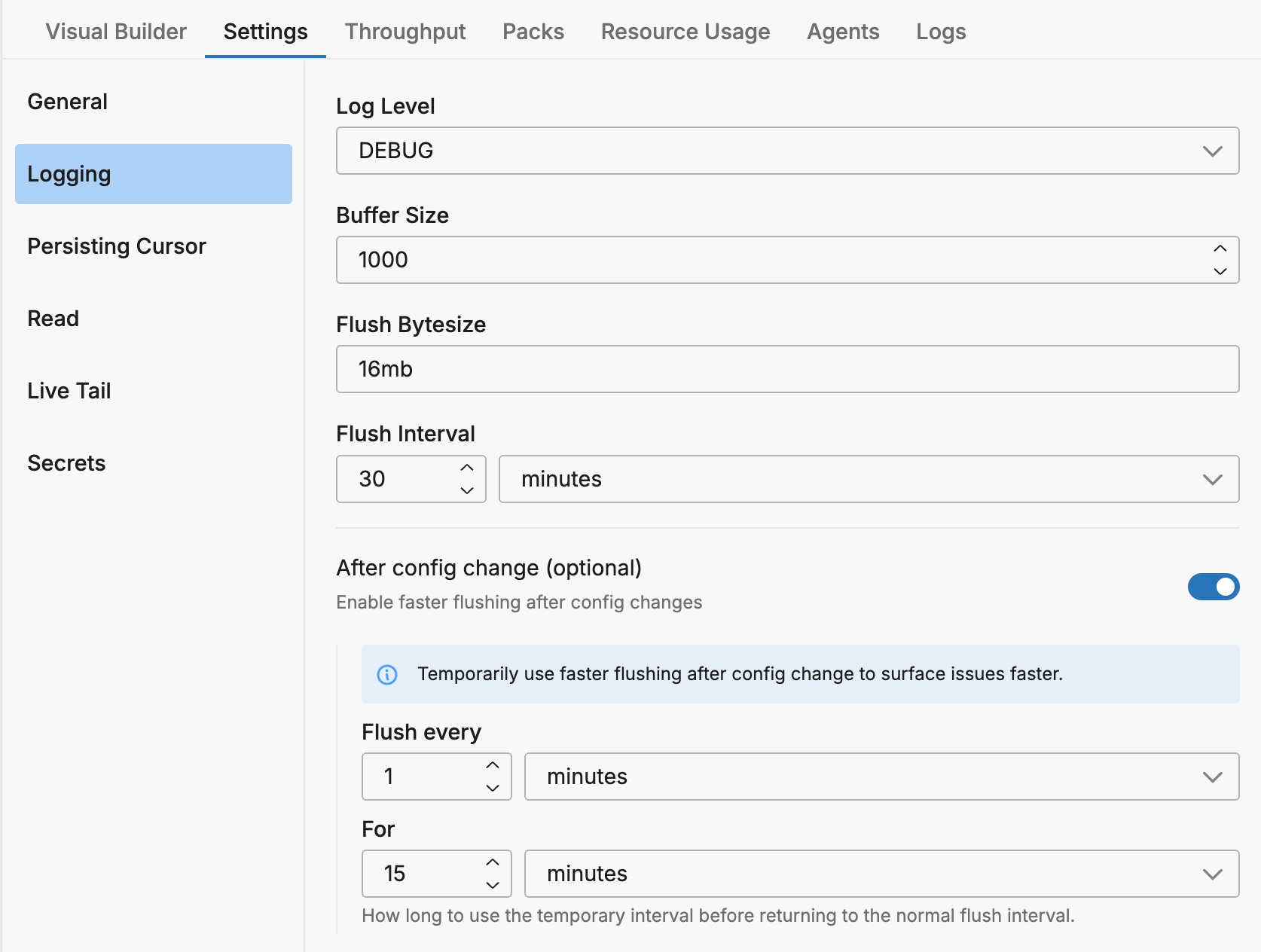Expand the Flush Interval unit dropdown
Image resolution: width=1261 pixels, height=952 pixels.
click(x=869, y=479)
